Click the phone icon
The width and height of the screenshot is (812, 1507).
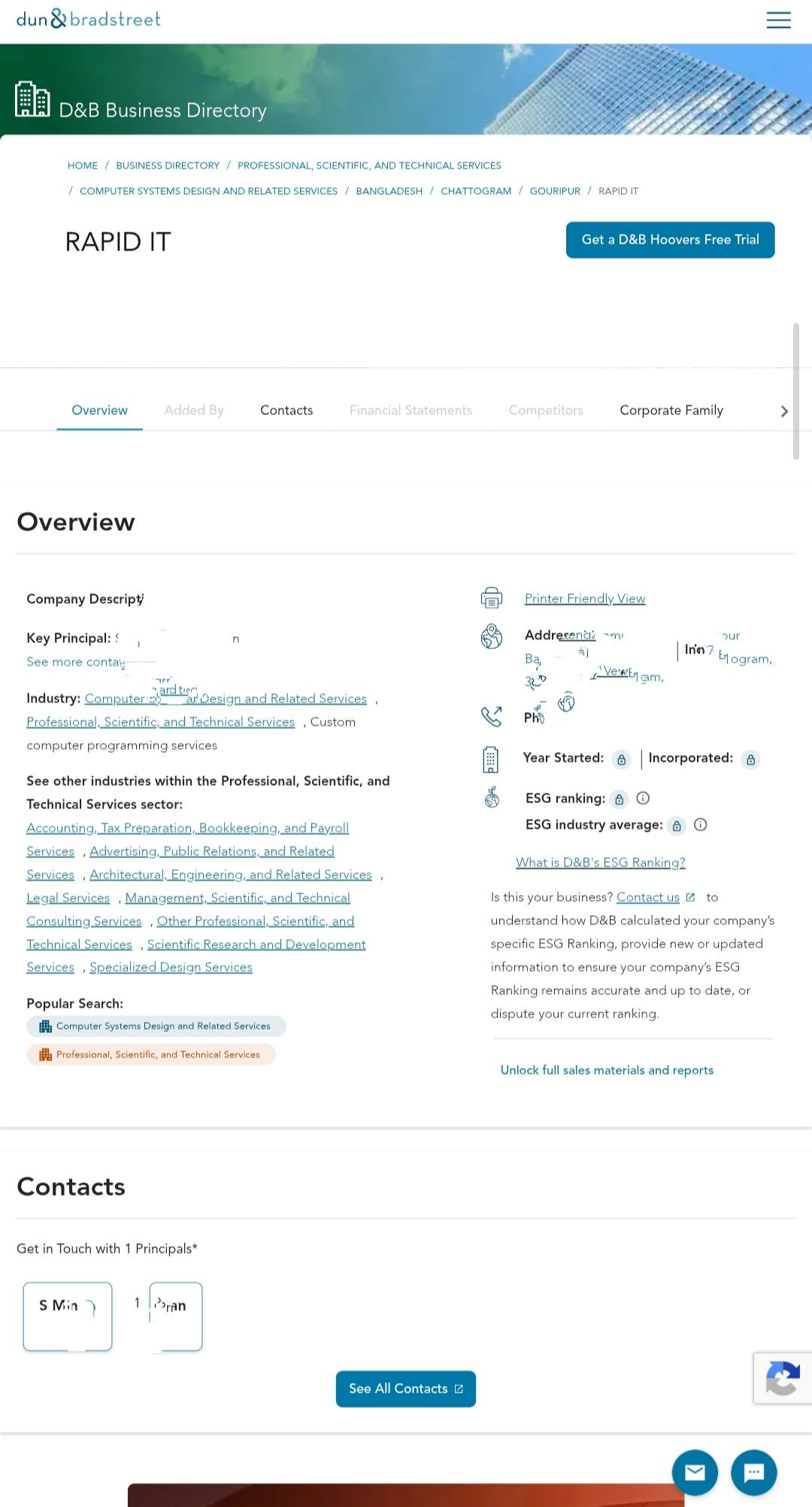[492, 717]
